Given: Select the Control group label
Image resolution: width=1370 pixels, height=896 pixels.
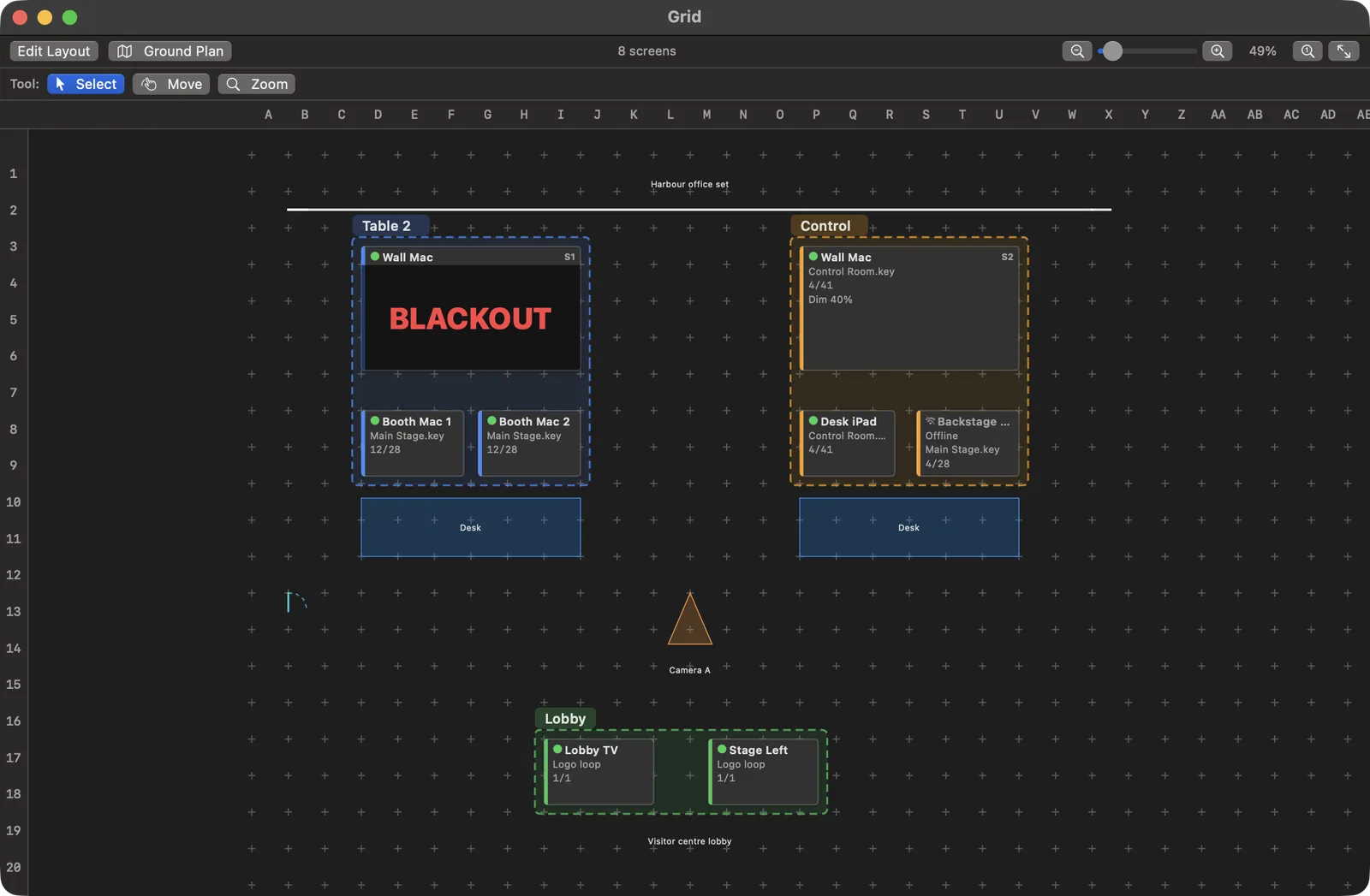Looking at the screenshot, I should coord(827,226).
